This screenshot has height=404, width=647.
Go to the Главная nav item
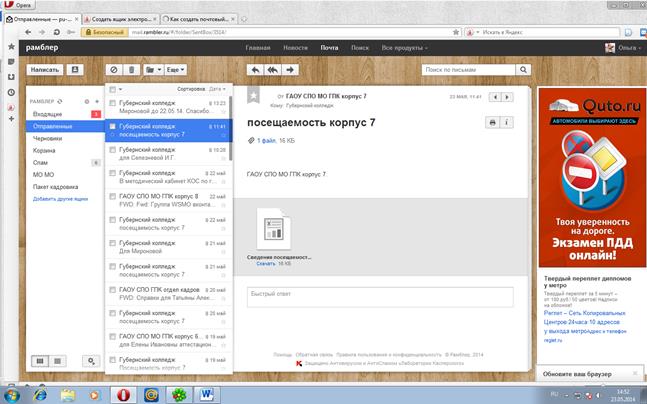(258, 48)
